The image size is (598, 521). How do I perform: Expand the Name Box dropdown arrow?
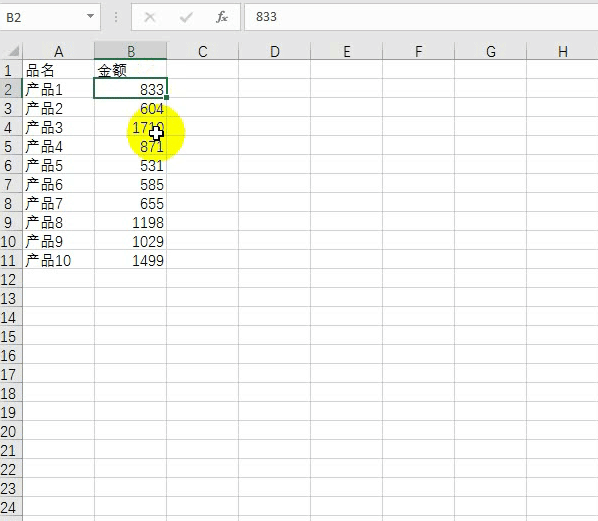(90, 16)
